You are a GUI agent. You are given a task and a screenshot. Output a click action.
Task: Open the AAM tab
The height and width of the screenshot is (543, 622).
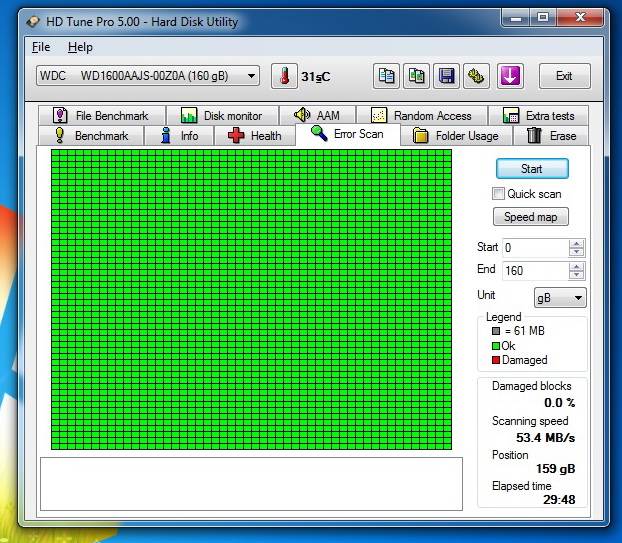(x=317, y=115)
